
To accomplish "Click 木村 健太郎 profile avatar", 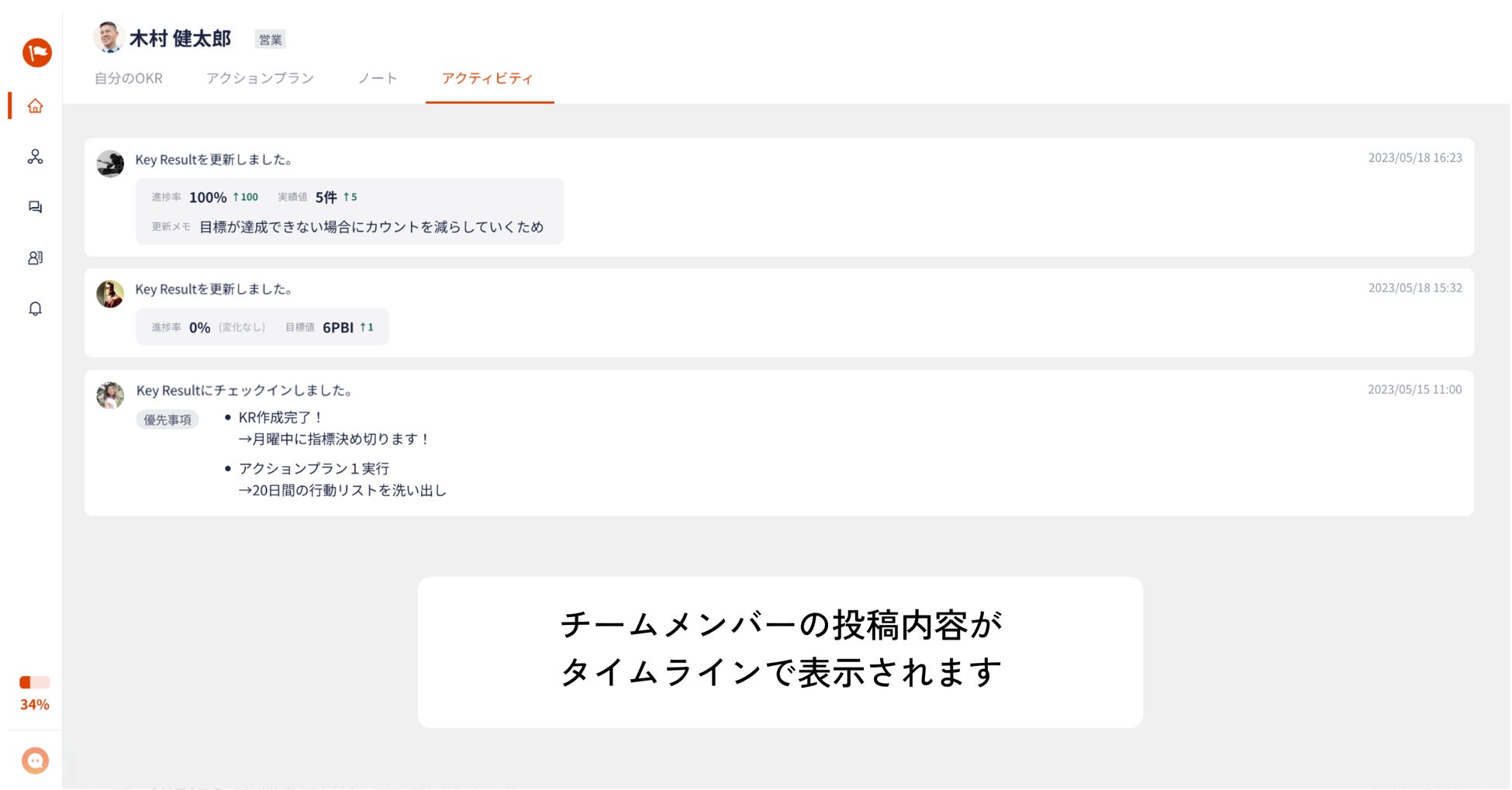I will tap(109, 37).
